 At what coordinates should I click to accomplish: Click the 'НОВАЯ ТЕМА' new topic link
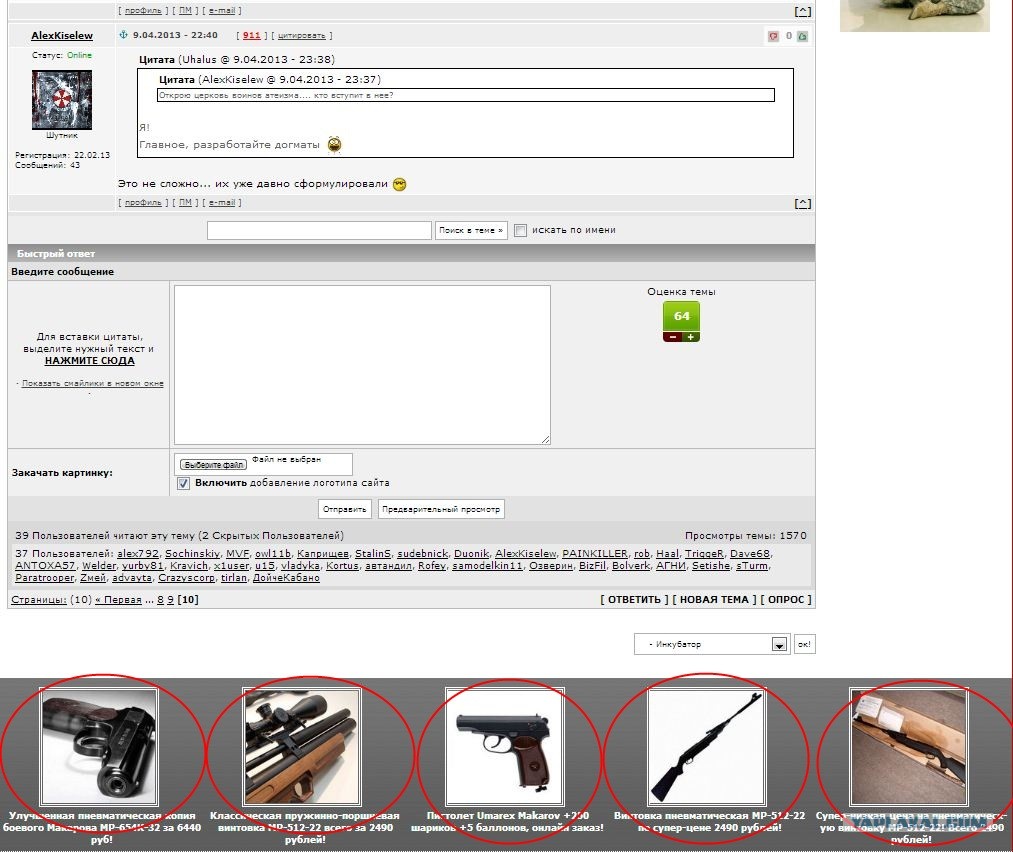coord(714,599)
